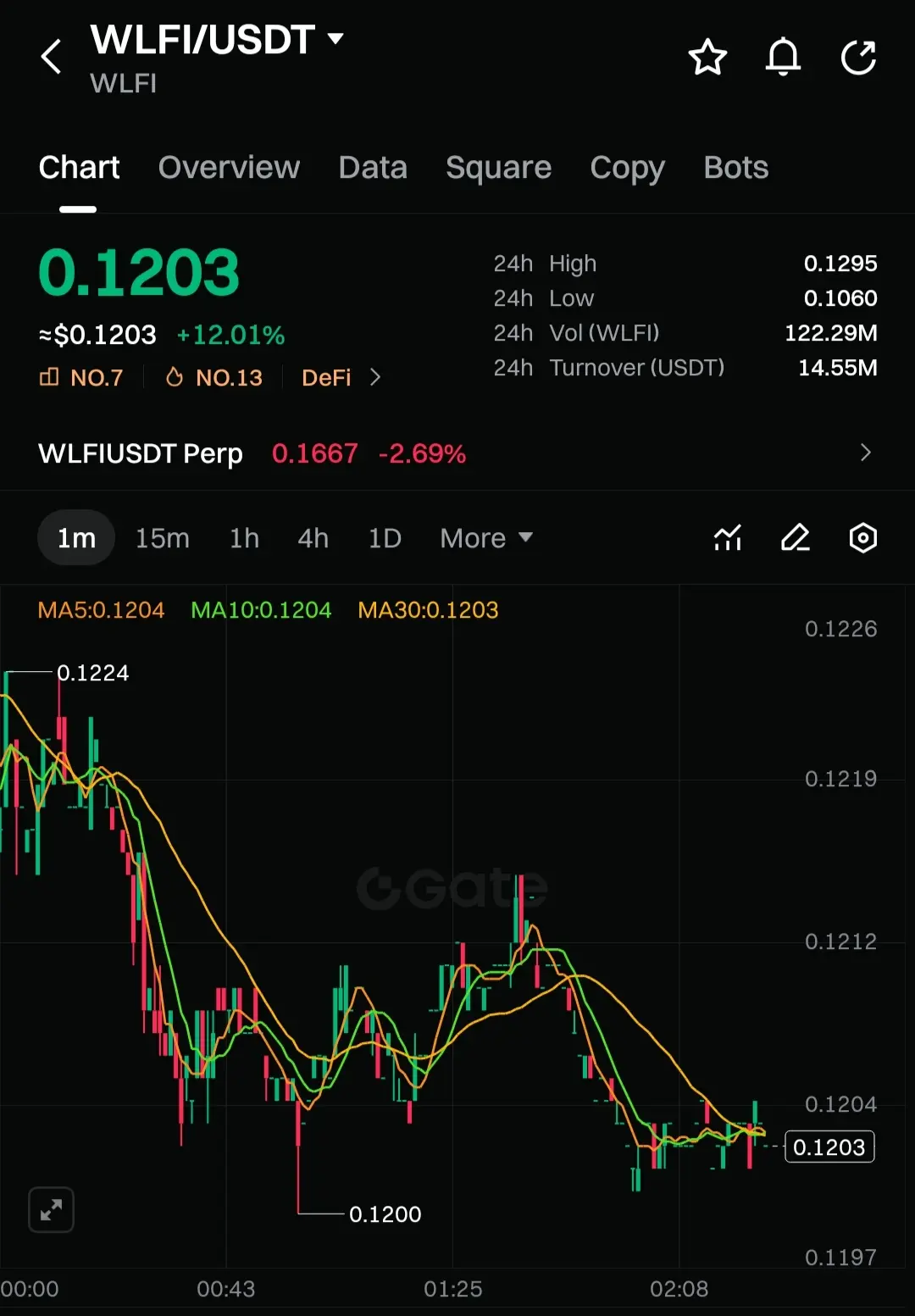Image resolution: width=915 pixels, height=1316 pixels.
Task: Tap the chart high marker 0.1224
Action: (x=93, y=673)
